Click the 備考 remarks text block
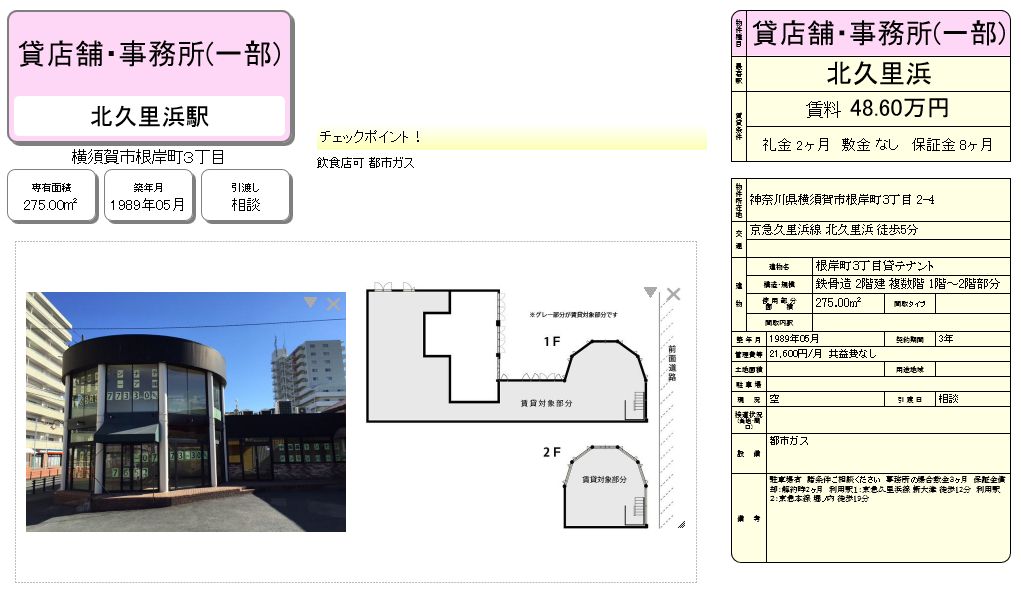The width and height of the screenshot is (1021, 599). click(888, 518)
